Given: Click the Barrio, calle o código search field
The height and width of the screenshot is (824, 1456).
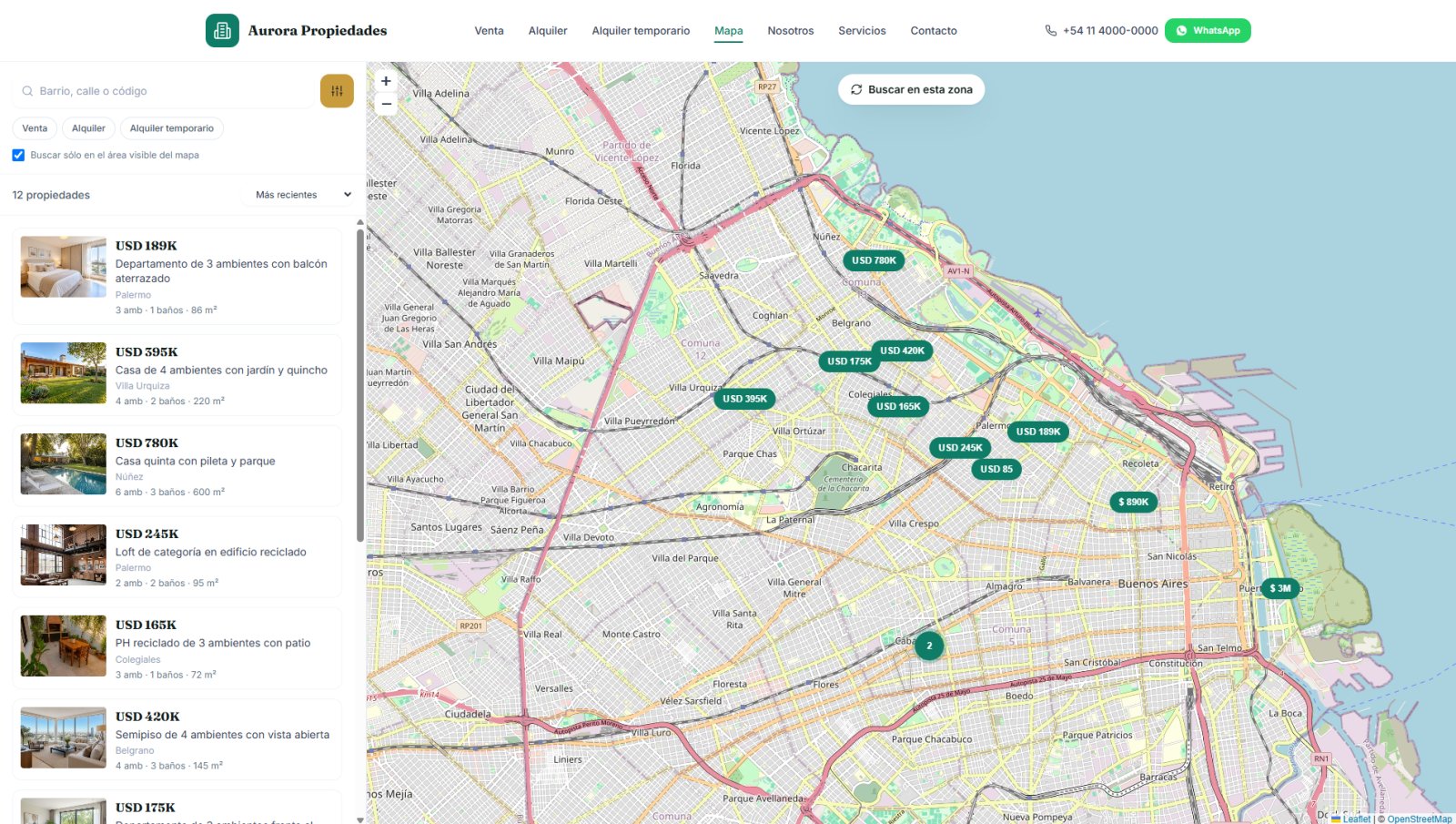Looking at the screenshot, I should tap(164, 91).
